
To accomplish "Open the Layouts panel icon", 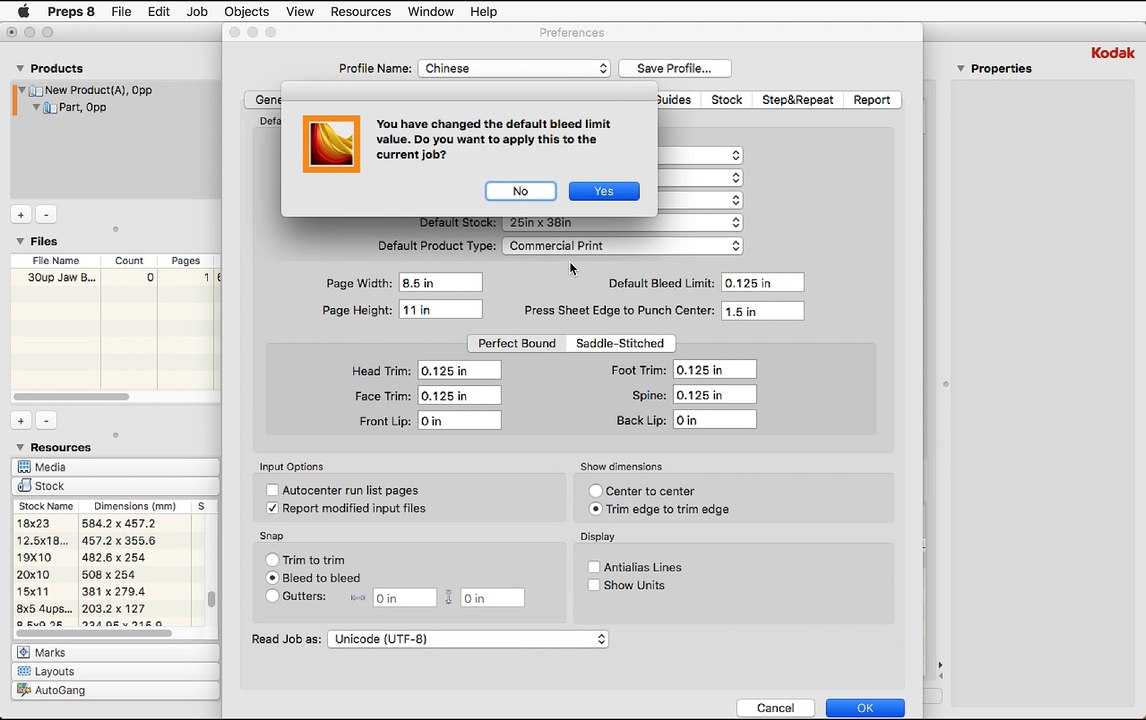I will click(x=24, y=671).
